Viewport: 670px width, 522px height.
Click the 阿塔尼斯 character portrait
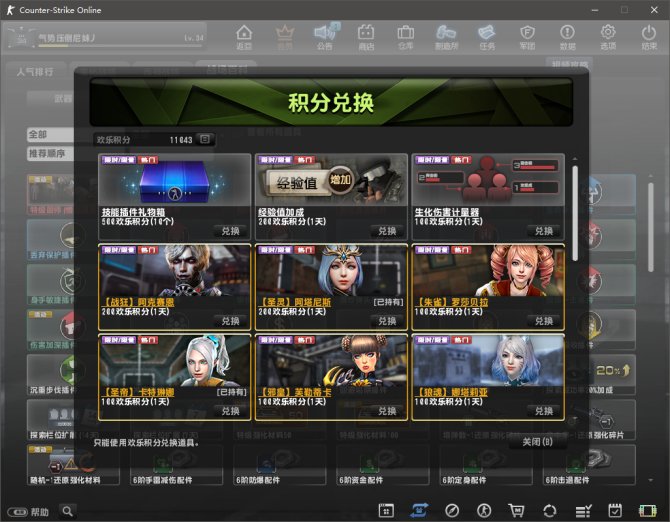click(x=331, y=271)
